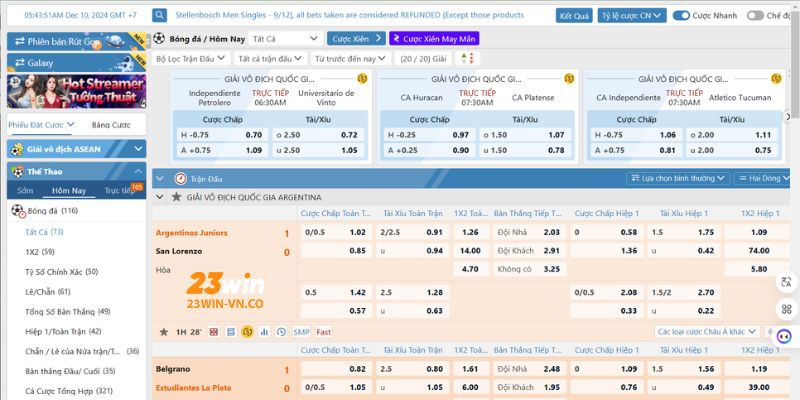Select the Bảng Cược tab
This screenshot has width=800, height=400.
click(111, 125)
